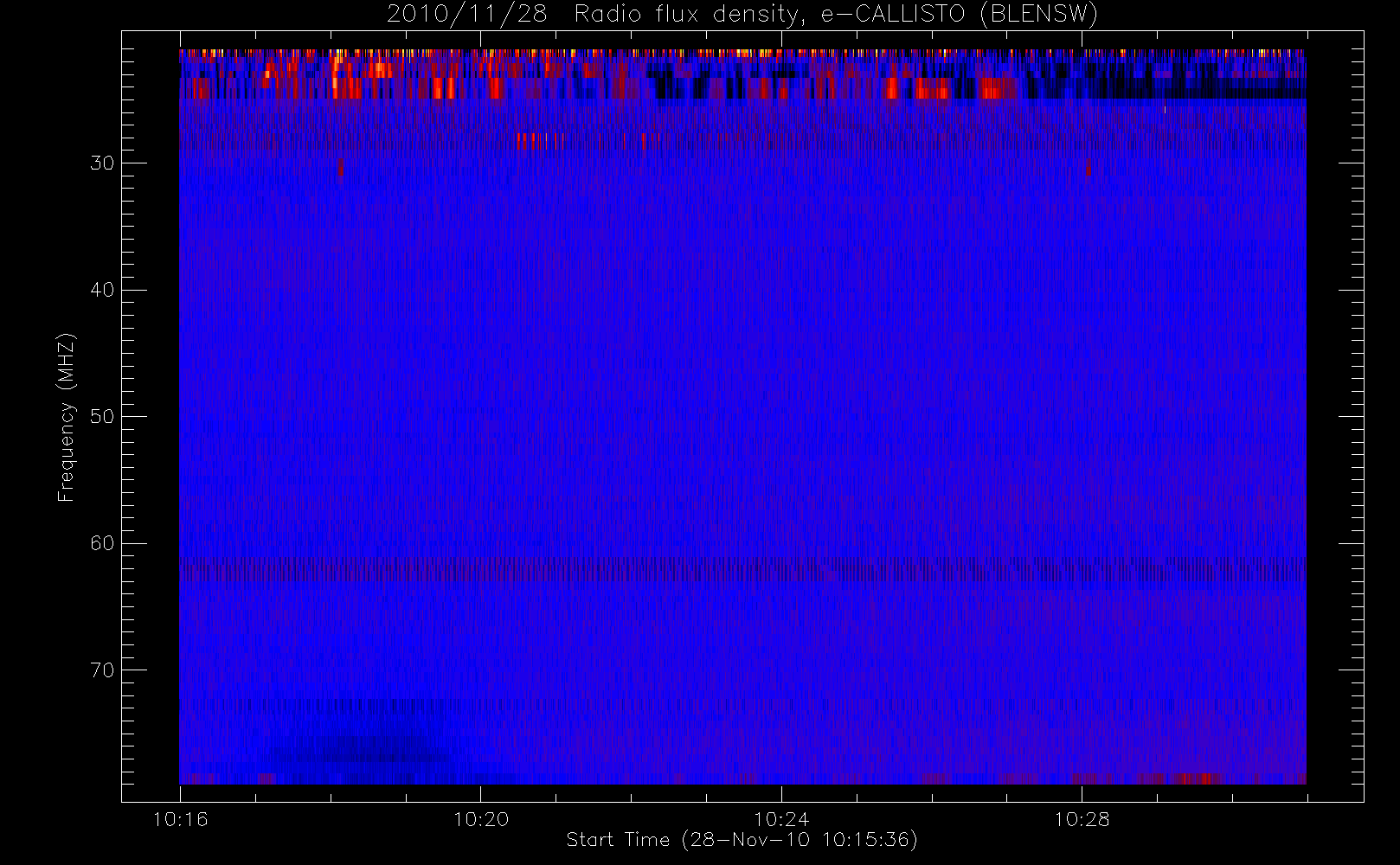Click the 40 frequency tick label
The width and height of the screenshot is (1400, 865).
[x=102, y=290]
